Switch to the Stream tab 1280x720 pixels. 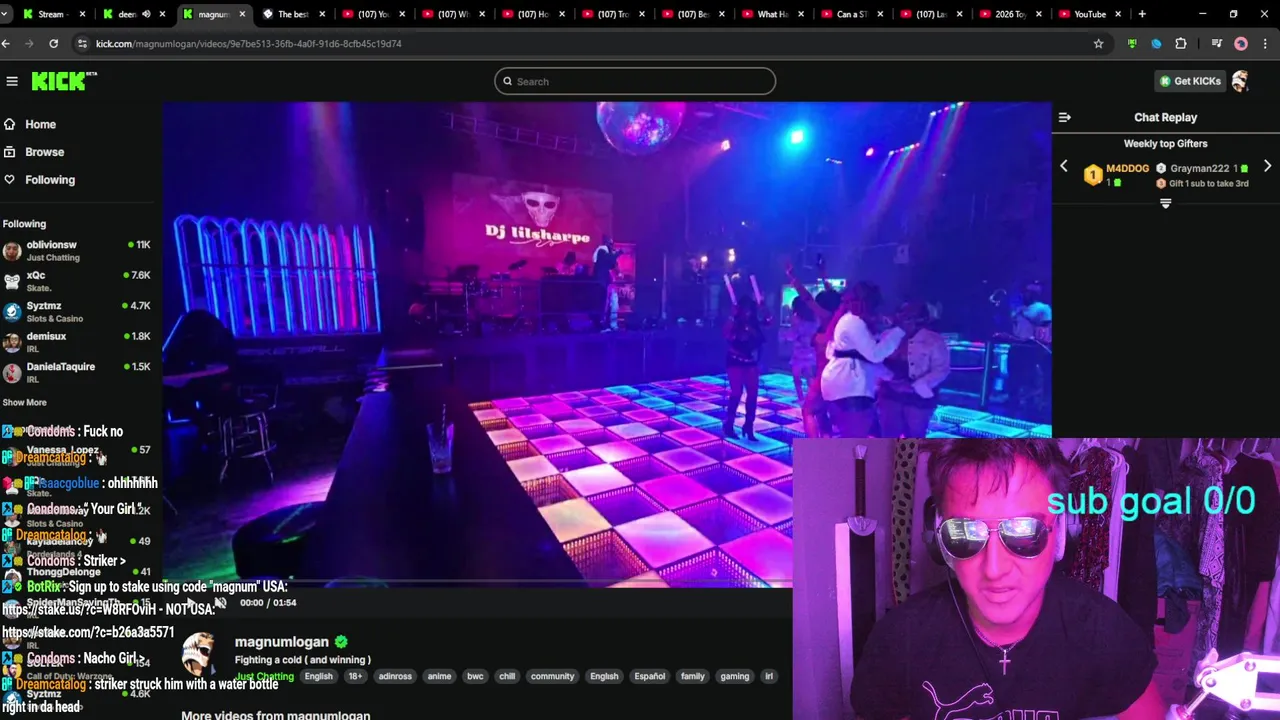(x=55, y=14)
